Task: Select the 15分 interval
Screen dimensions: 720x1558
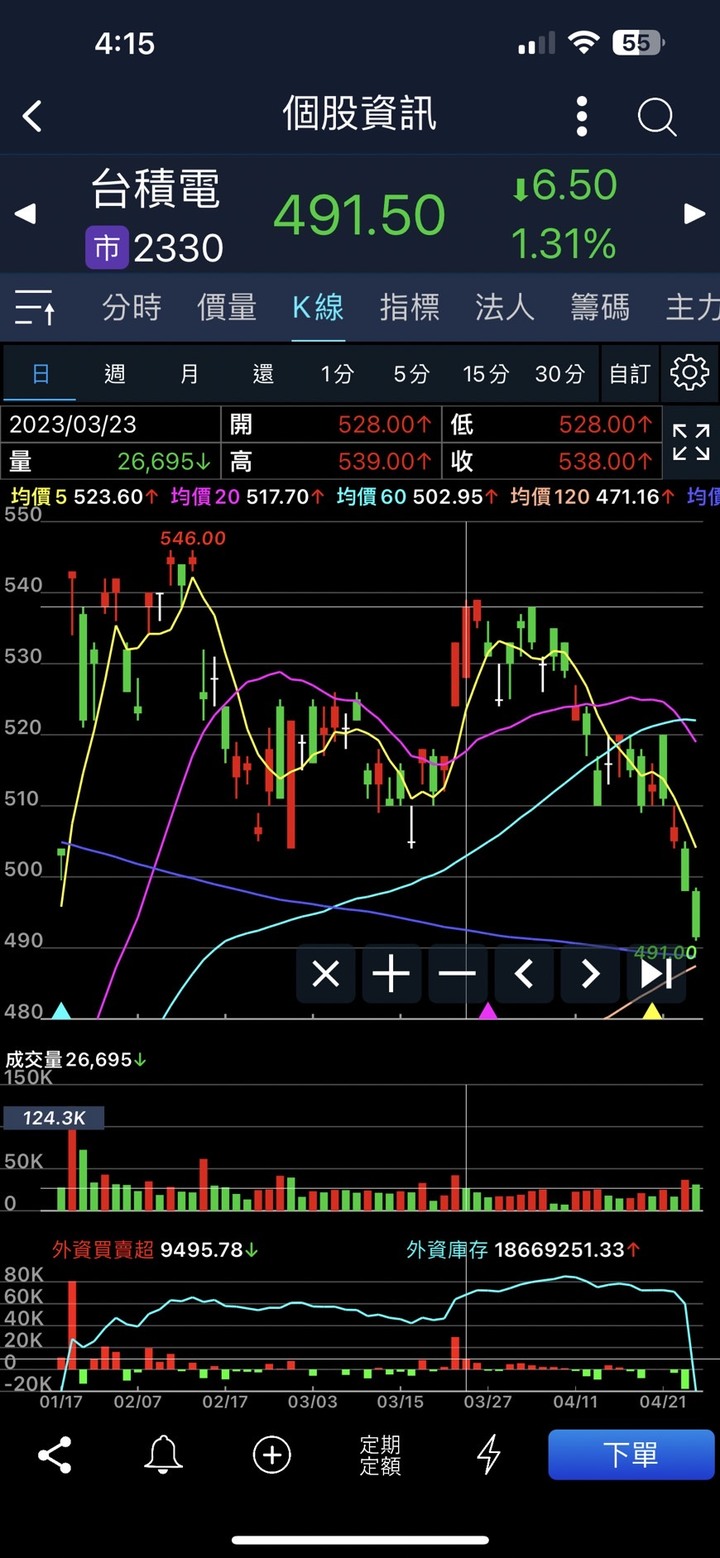Action: (x=486, y=374)
